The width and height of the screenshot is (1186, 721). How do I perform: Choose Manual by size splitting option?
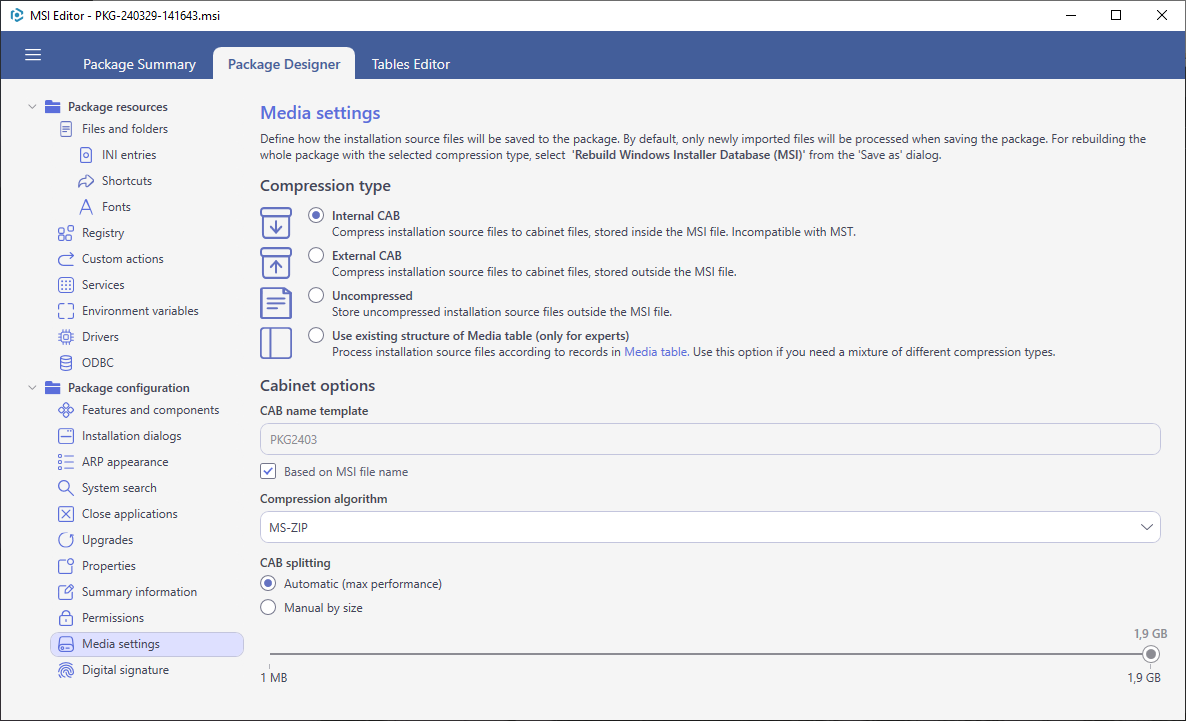click(268, 608)
